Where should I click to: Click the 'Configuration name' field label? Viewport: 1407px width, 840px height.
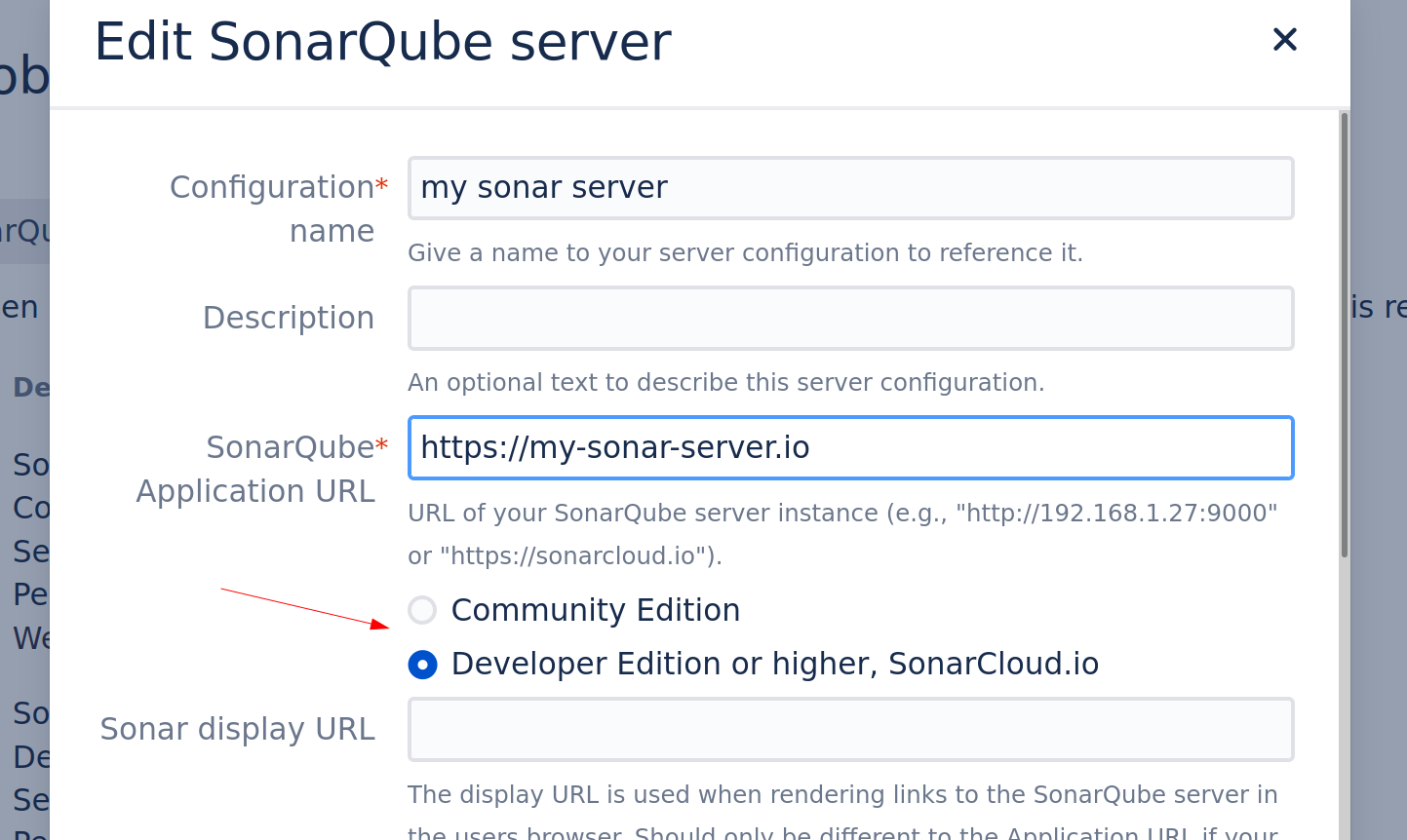pos(272,188)
